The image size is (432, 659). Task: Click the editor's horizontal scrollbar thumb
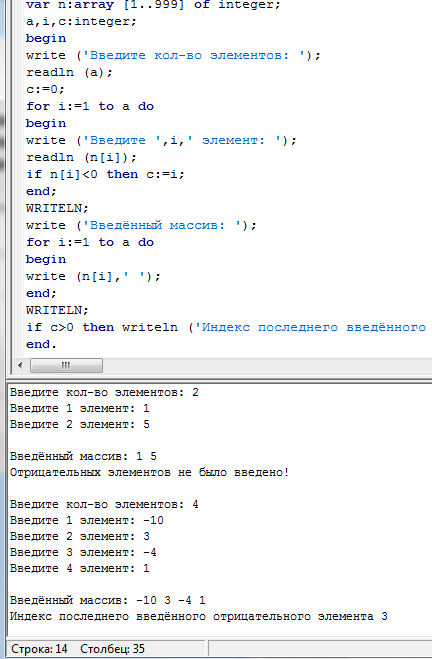click(x=66, y=365)
